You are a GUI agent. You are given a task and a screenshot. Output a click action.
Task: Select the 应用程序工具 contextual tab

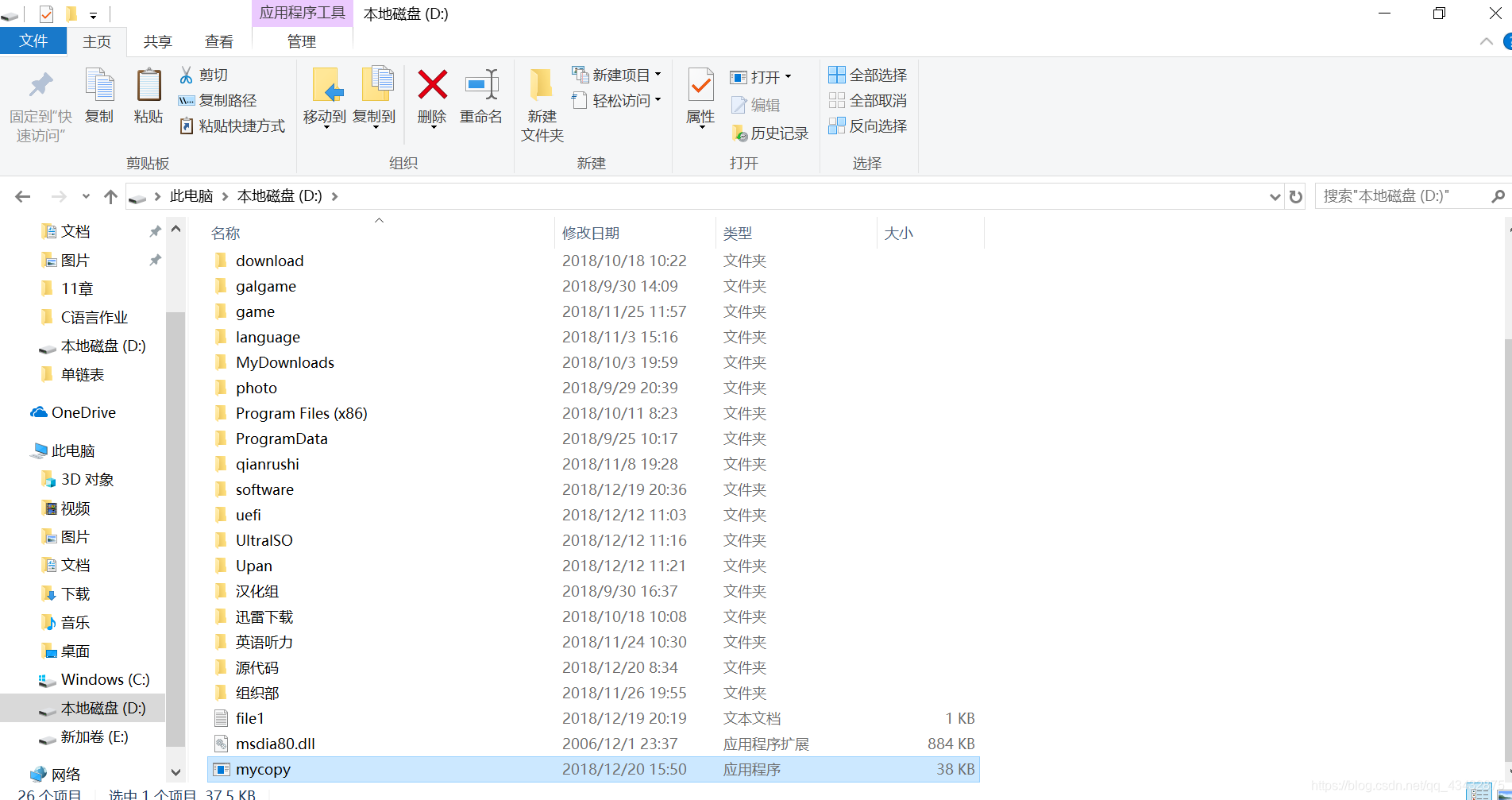pyautogui.click(x=302, y=14)
